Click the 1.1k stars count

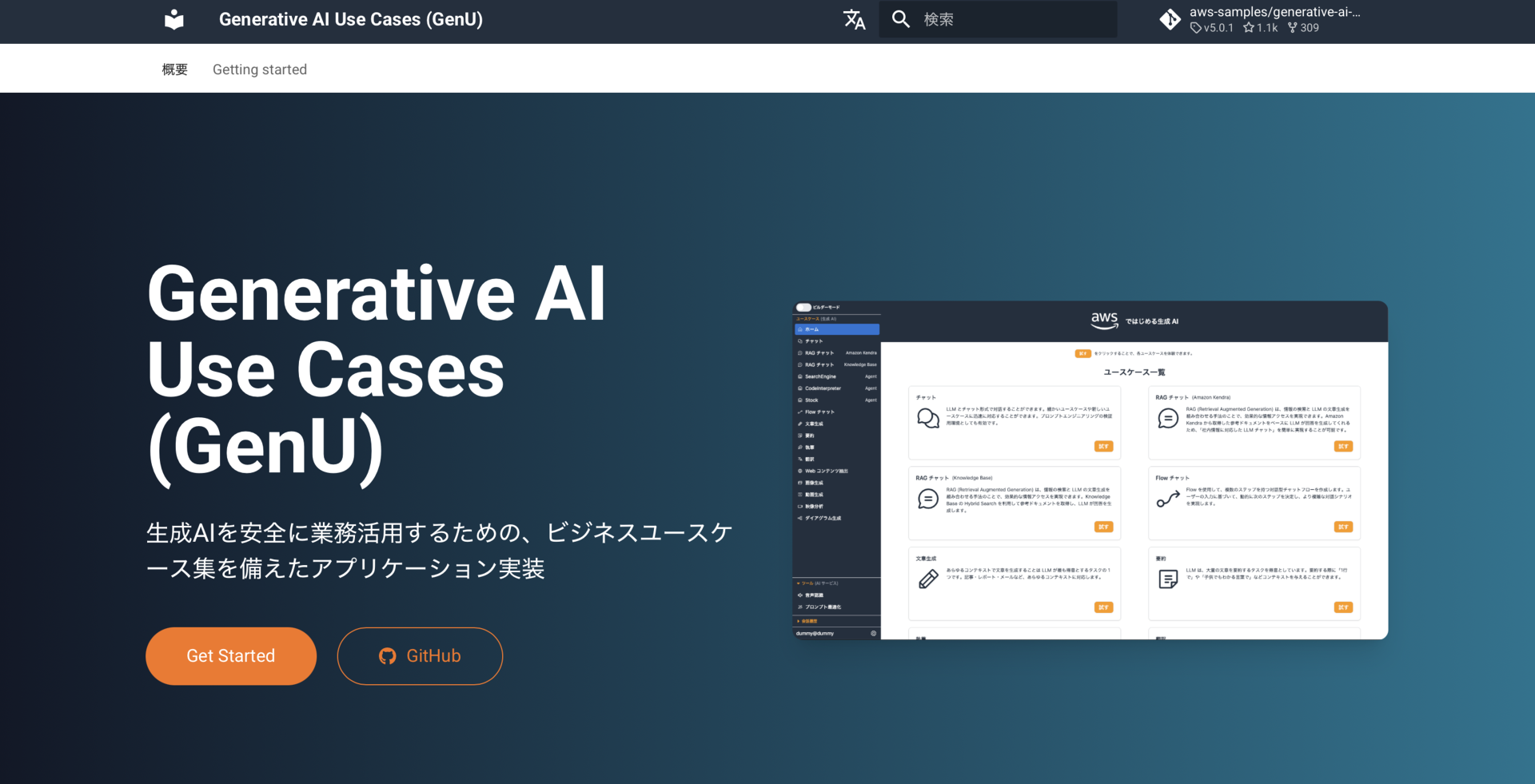click(1261, 28)
